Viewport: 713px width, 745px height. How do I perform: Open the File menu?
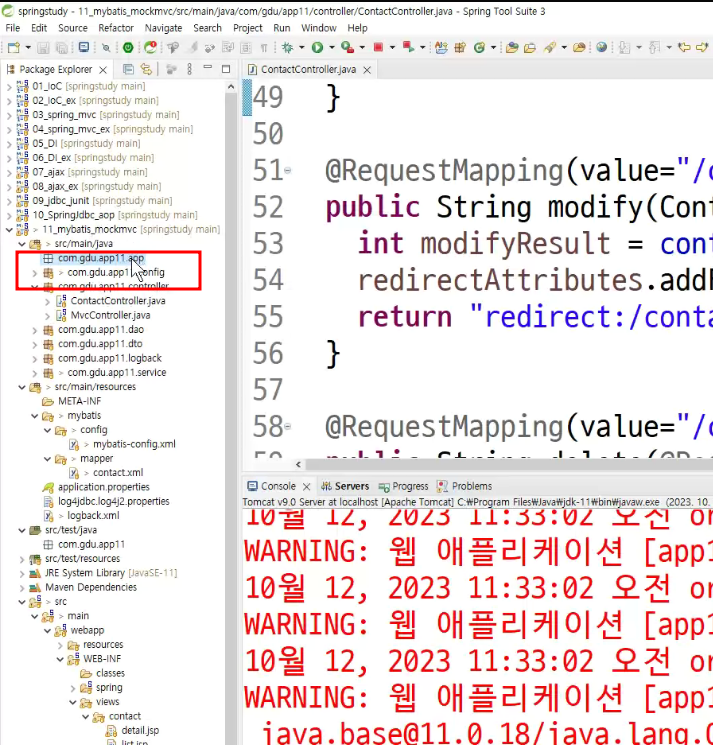[x=12, y=28]
